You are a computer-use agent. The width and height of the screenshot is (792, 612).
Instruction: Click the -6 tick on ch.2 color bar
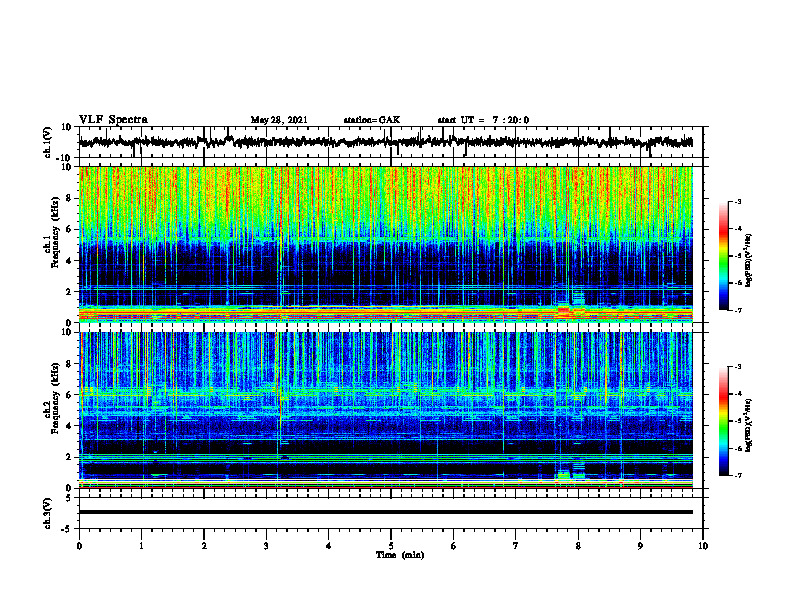738,448
